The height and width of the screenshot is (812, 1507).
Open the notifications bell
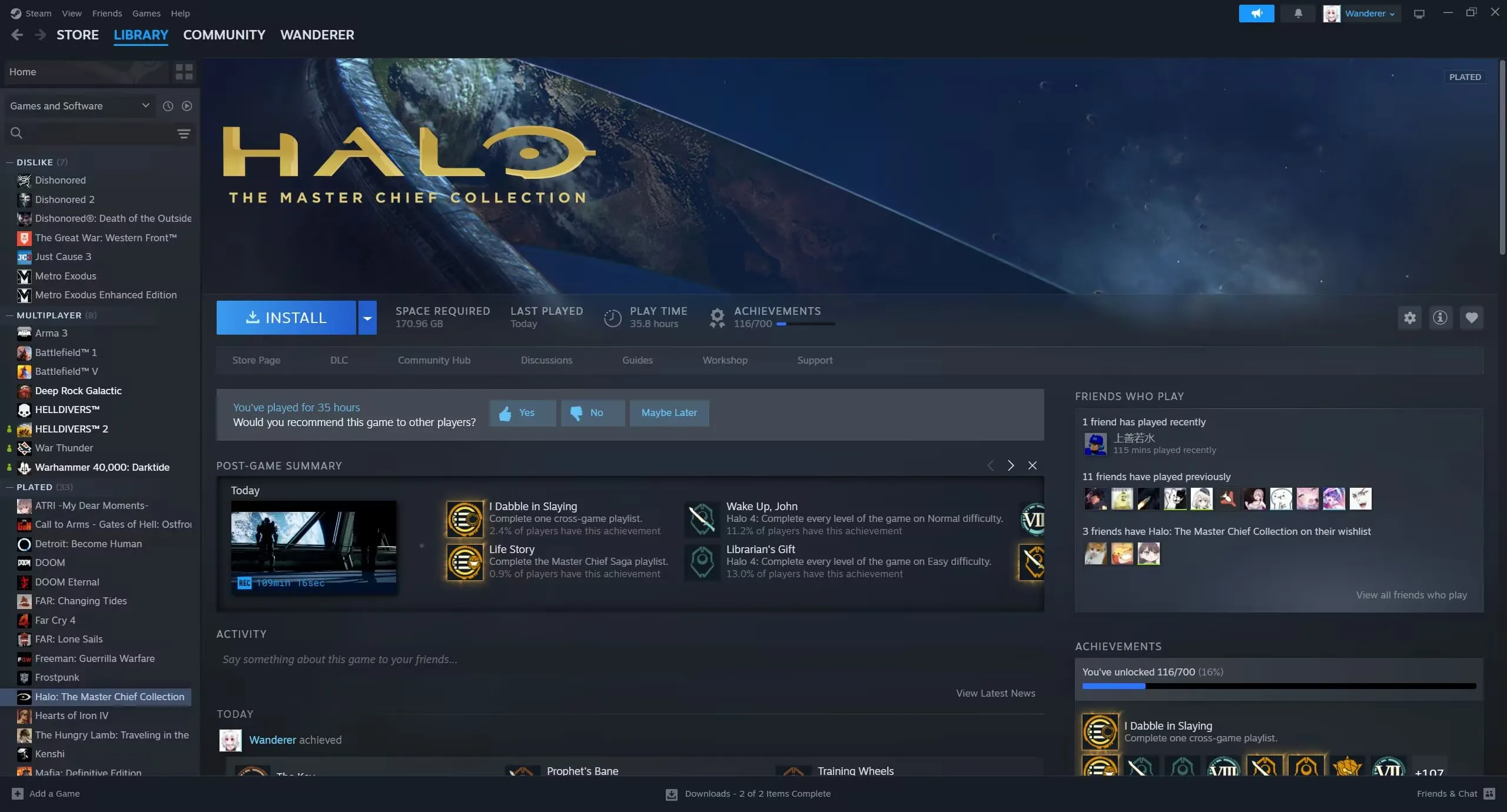(1297, 14)
